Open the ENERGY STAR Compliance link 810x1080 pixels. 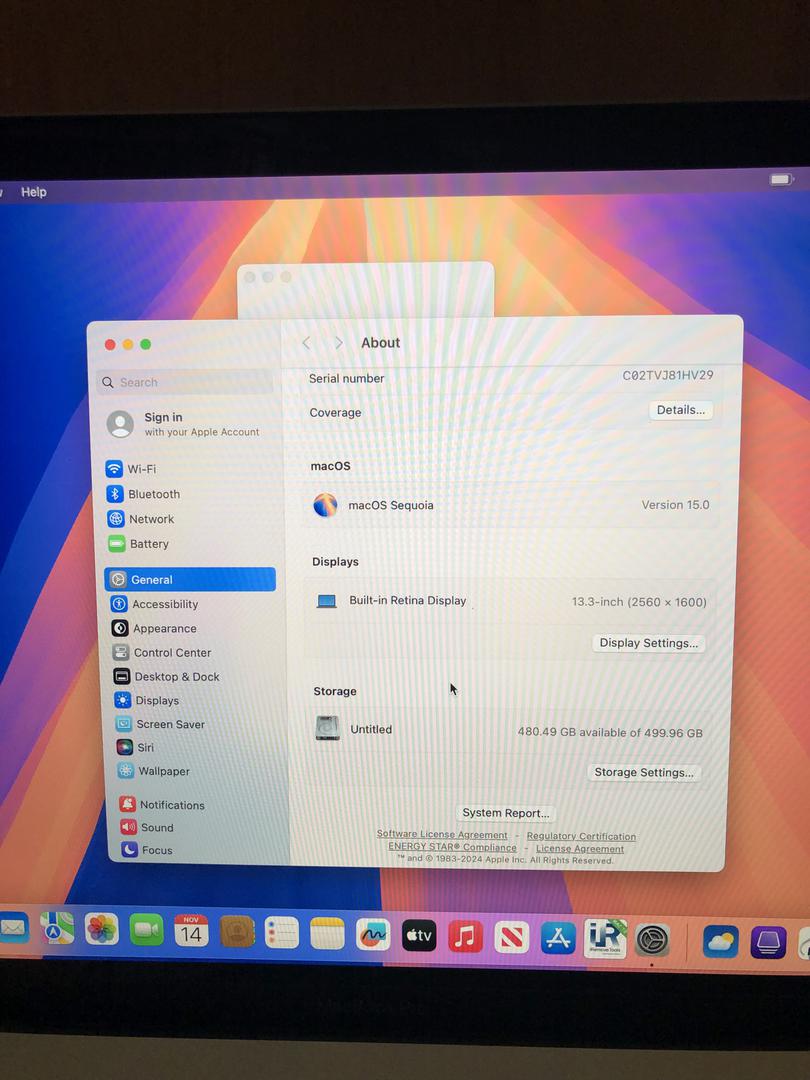coord(452,847)
